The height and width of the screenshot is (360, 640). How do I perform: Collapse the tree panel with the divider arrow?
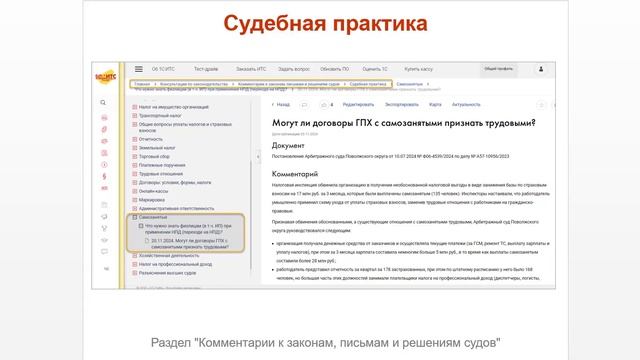tap(258, 156)
